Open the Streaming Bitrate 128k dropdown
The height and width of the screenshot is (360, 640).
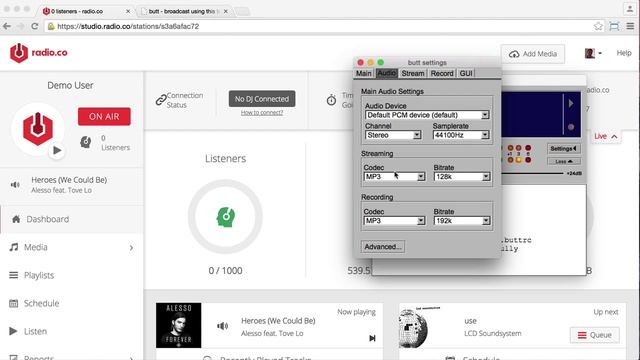[462, 177]
